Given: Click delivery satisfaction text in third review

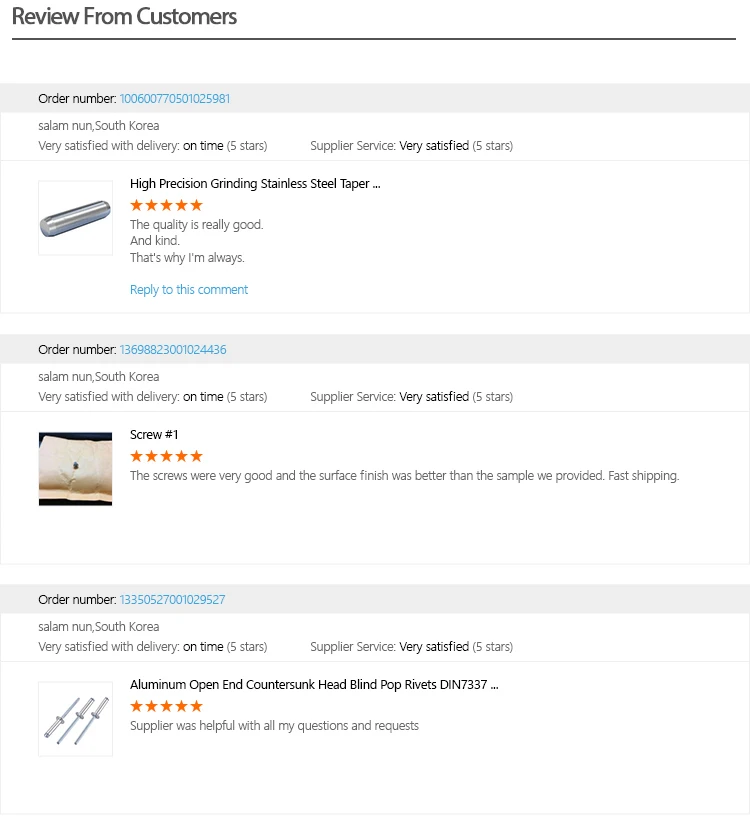Looking at the screenshot, I should [x=152, y=647].
